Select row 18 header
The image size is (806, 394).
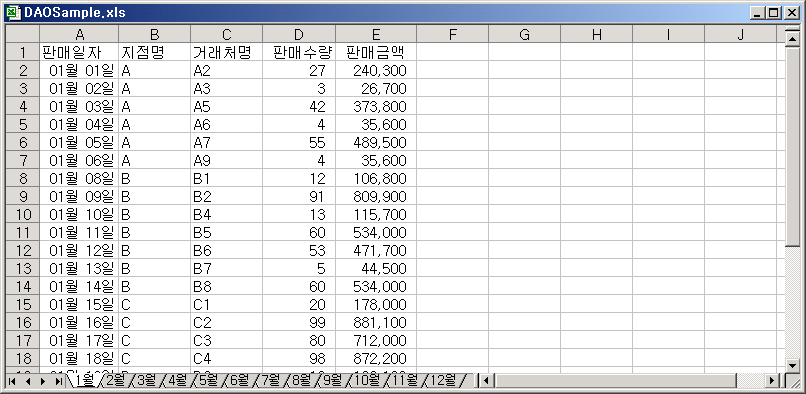pyautogui.click(x=23, y=358)
